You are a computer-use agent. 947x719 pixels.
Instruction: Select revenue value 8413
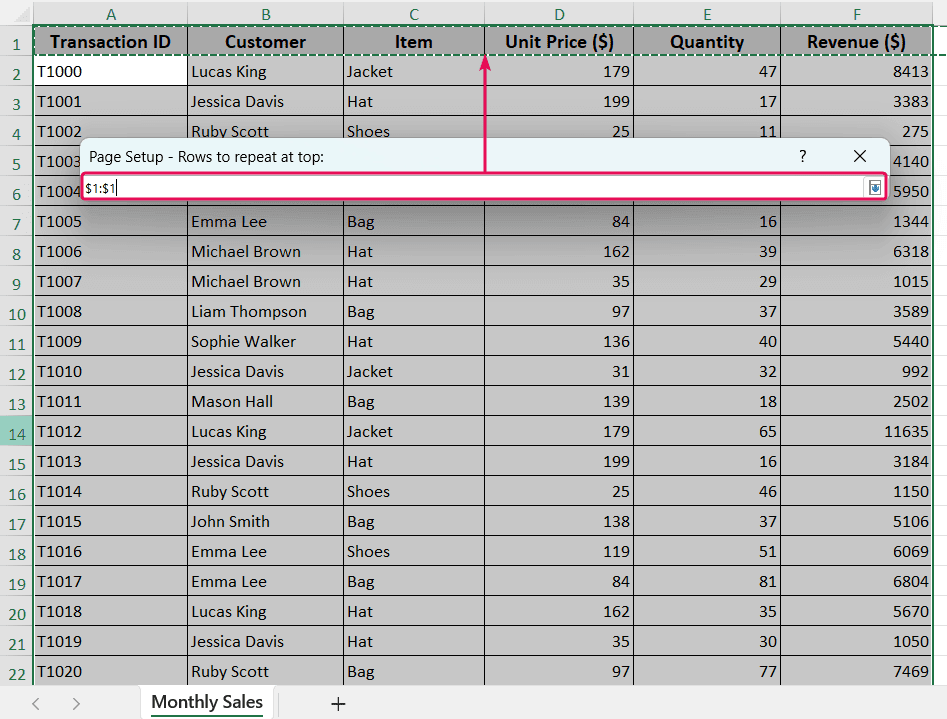pyautogui.click(x=856, y=71)
